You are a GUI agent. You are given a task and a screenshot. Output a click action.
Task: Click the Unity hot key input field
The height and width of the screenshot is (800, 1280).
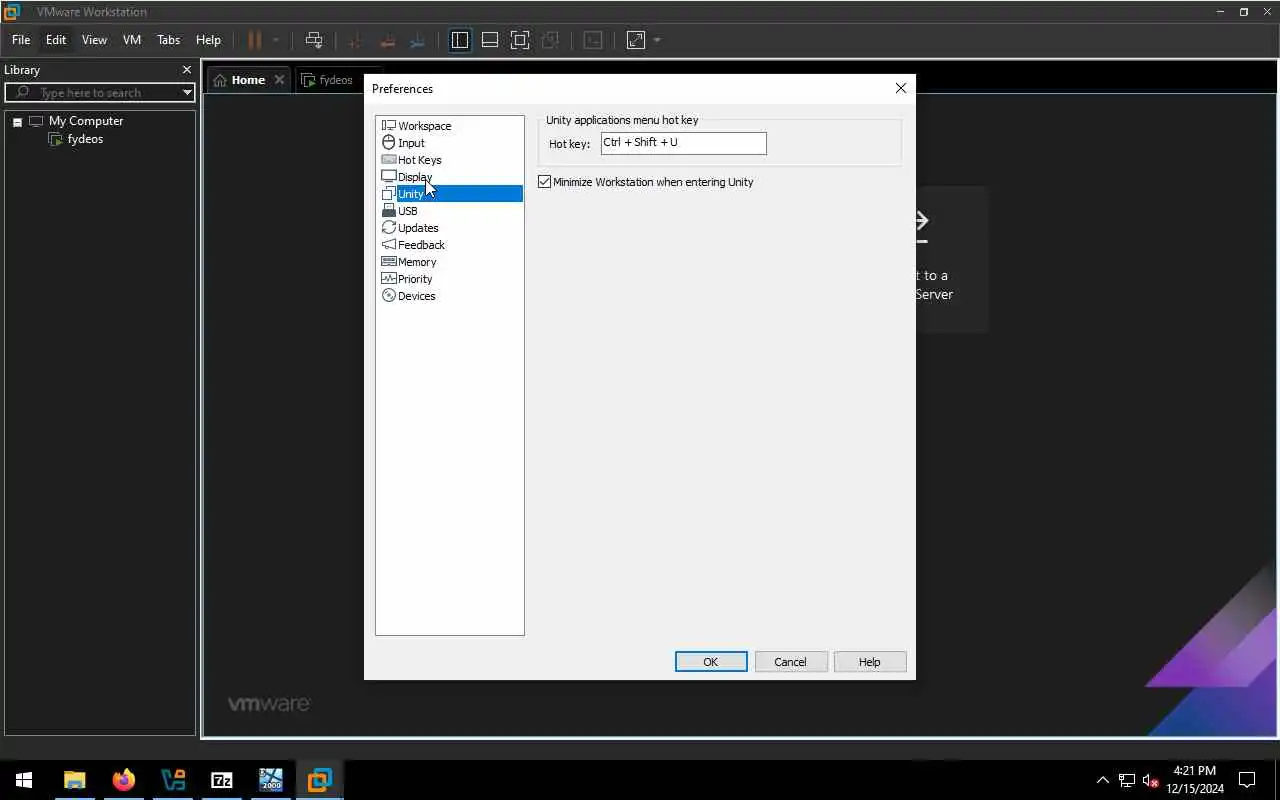point(684,143)
